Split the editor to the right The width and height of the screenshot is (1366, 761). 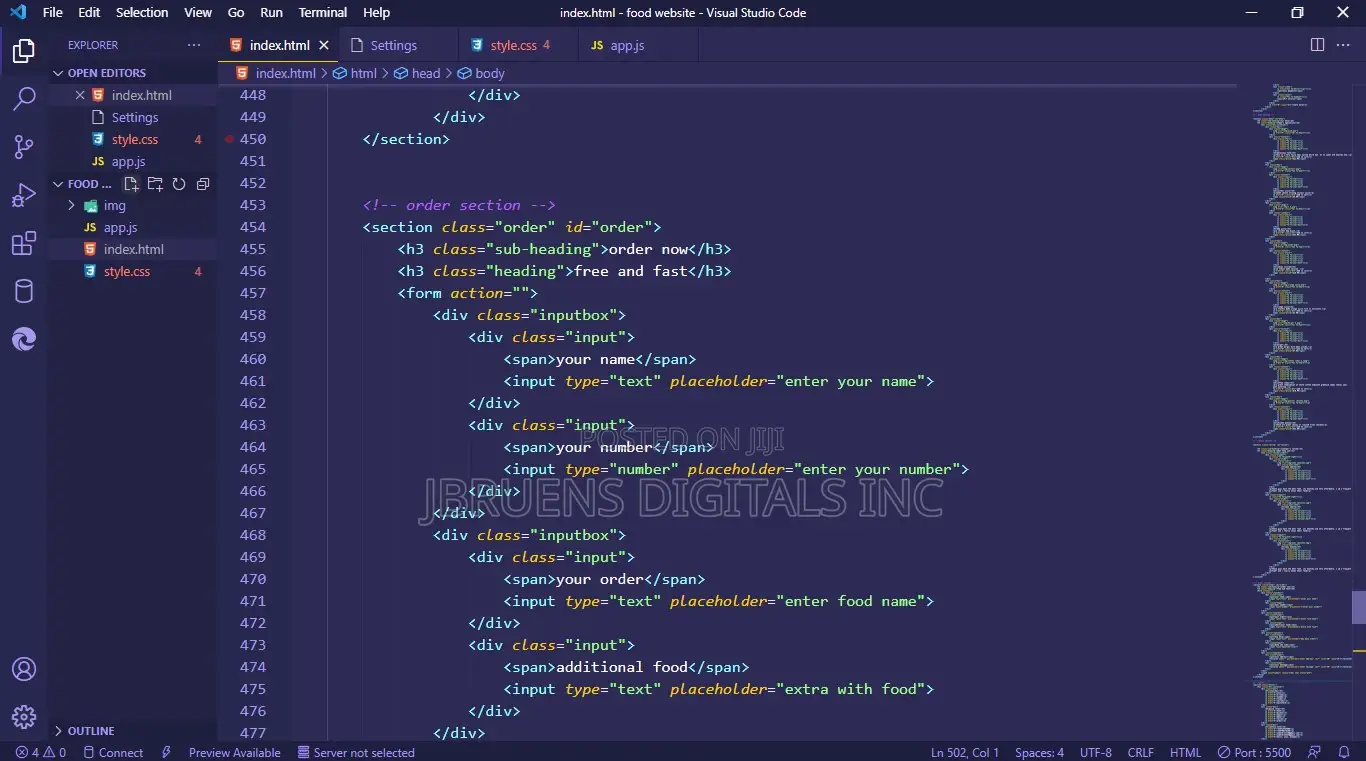tap(1317, 45)
